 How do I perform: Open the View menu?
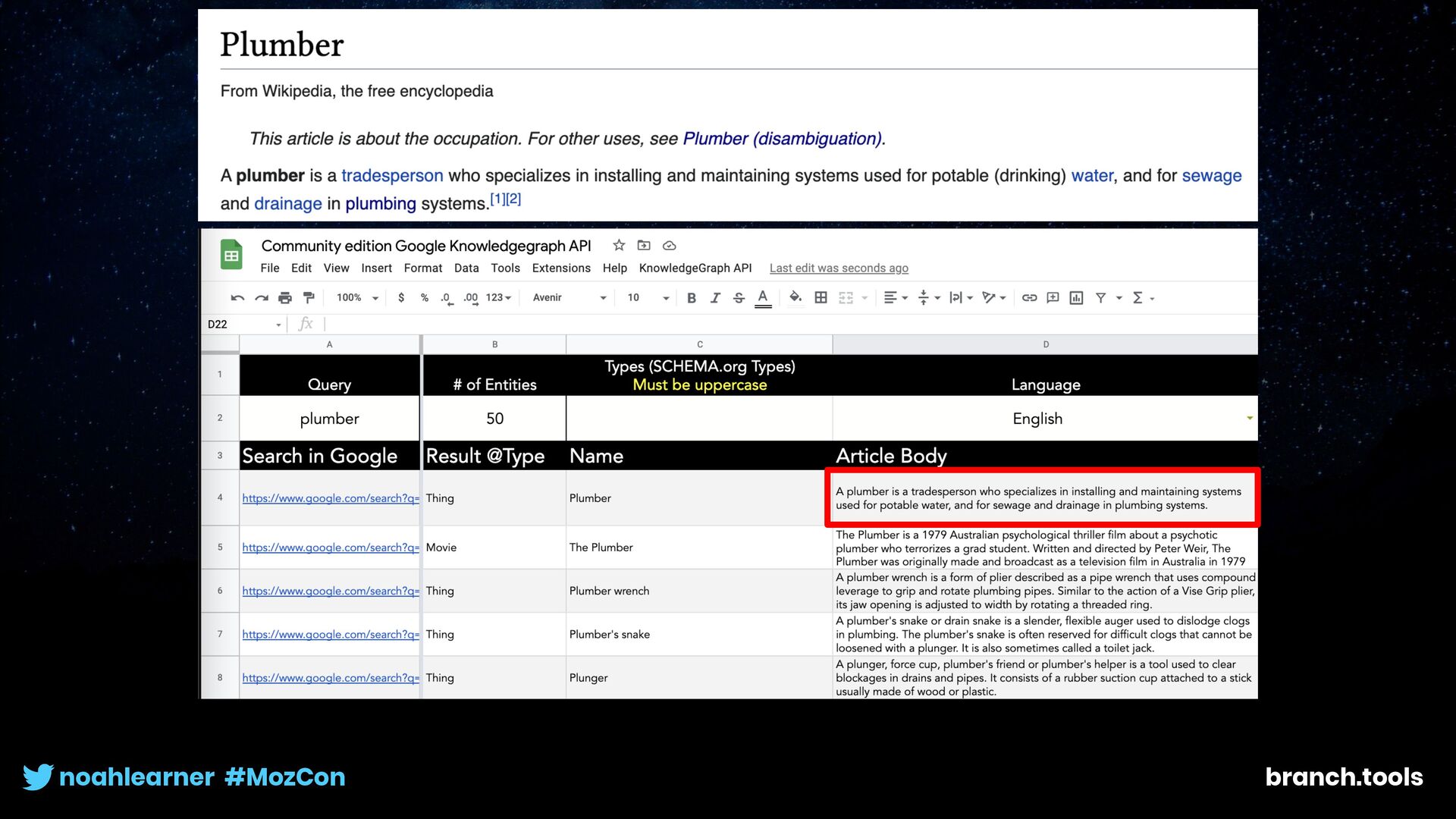pos(336,268)
